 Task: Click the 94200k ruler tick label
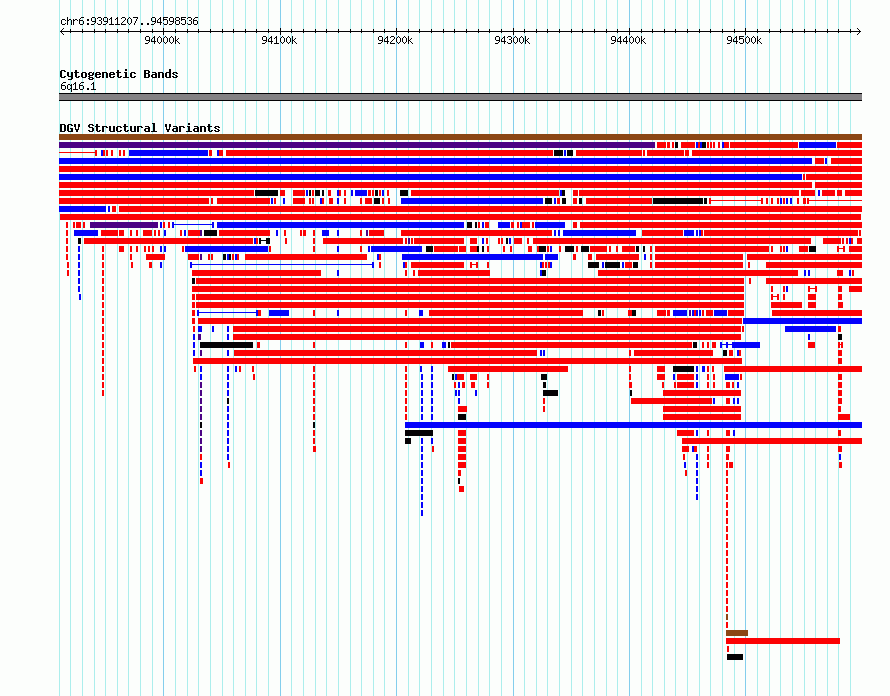tap(395, 40)
